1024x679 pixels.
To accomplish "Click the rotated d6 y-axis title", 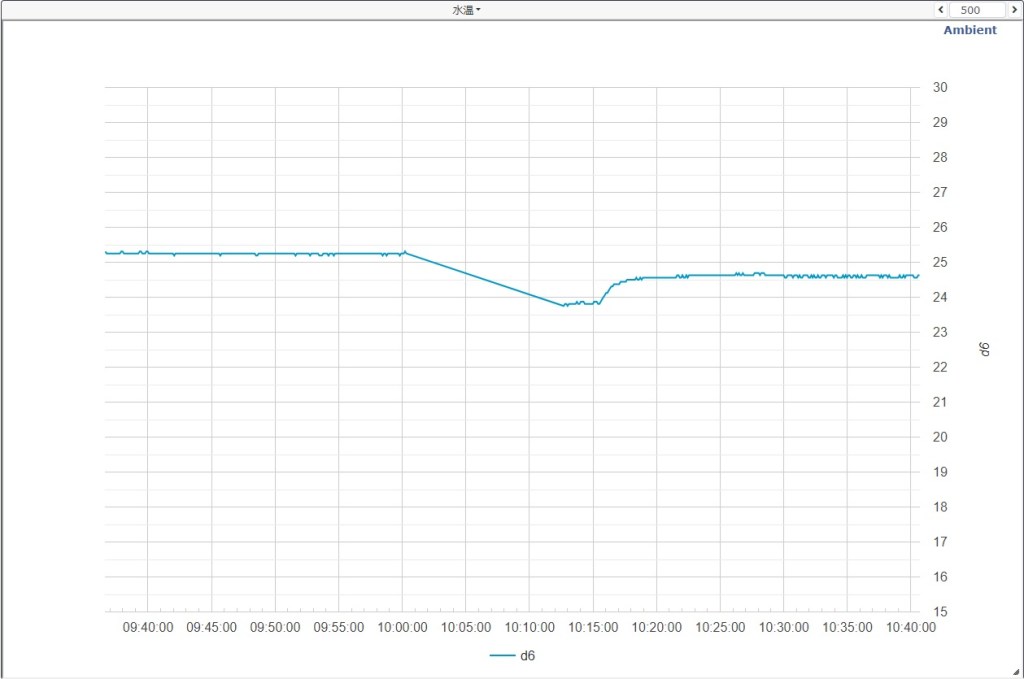I will pos(983,348).
